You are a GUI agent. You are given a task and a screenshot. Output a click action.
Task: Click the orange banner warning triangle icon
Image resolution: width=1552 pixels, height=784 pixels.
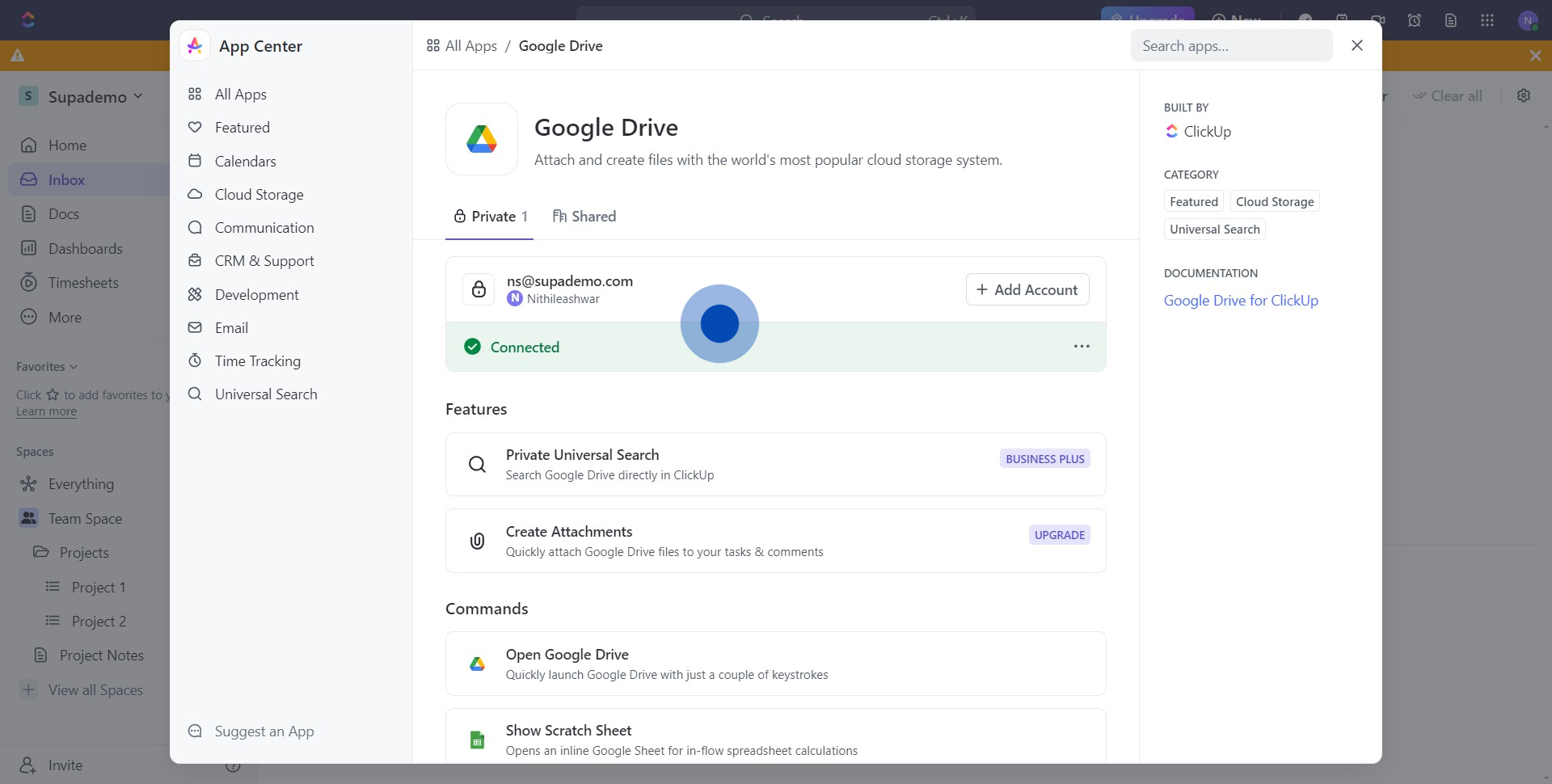pyautogui.click(x=18, y=56)
